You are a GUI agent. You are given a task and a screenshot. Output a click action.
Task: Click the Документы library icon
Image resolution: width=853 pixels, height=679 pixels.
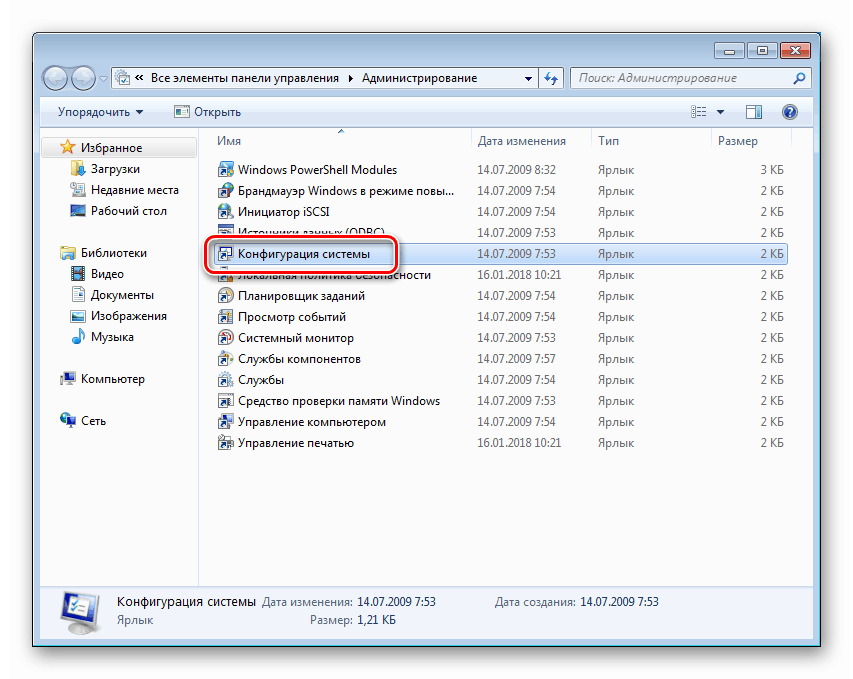[x=78, y=295]
